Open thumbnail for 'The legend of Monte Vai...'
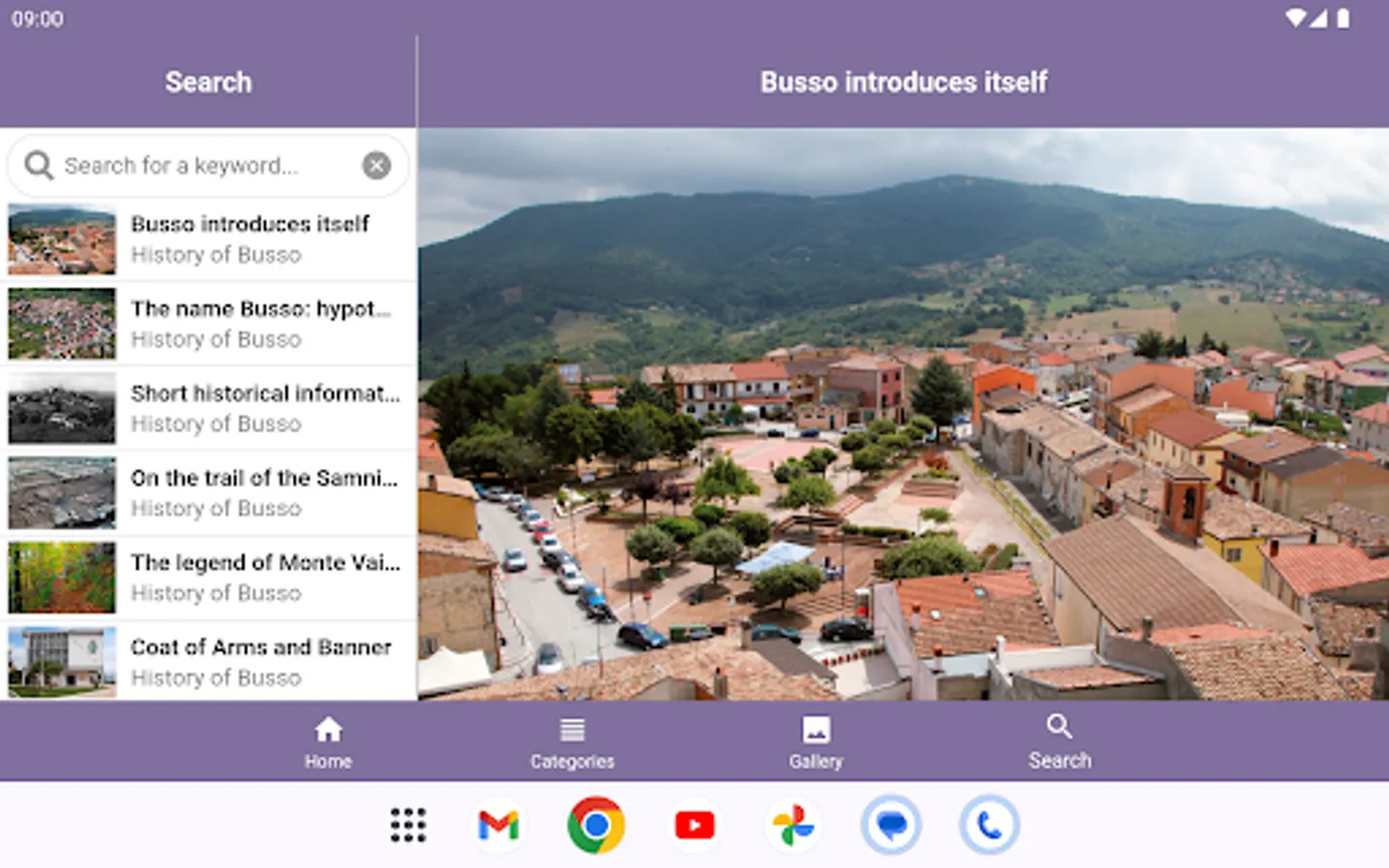The width and height of the screenshot is (1389, 868). pyautogui.click(x=62, y=578)
